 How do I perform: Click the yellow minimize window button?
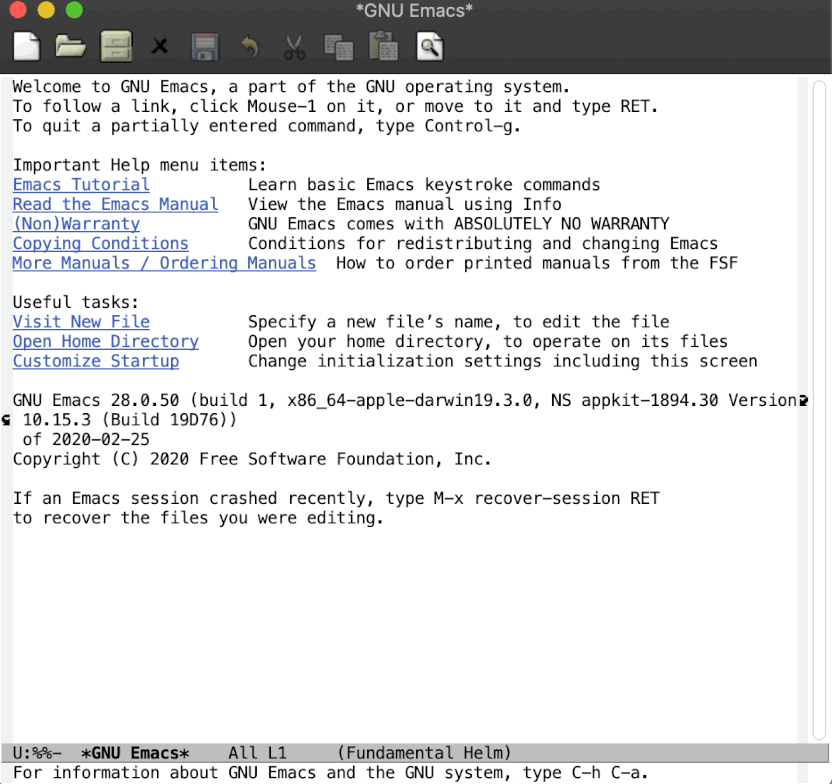[x=46, y=10]
